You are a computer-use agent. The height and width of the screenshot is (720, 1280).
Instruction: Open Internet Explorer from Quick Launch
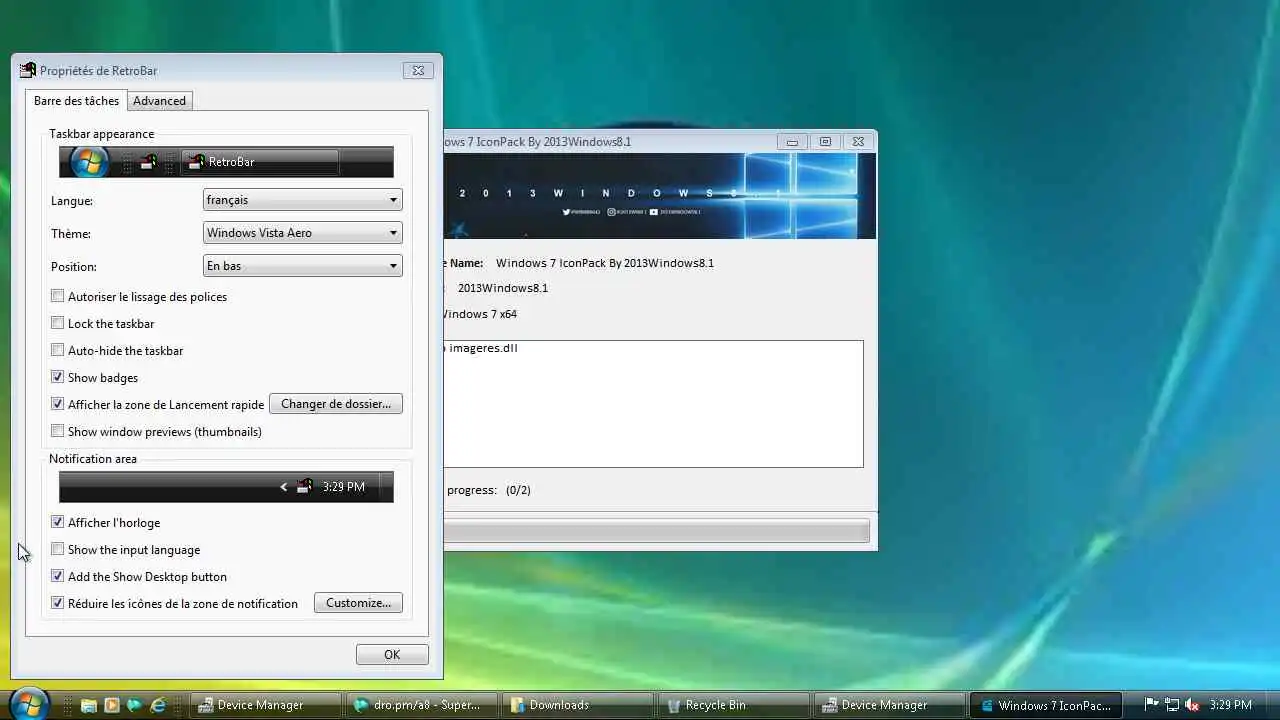tap(158, 705)
